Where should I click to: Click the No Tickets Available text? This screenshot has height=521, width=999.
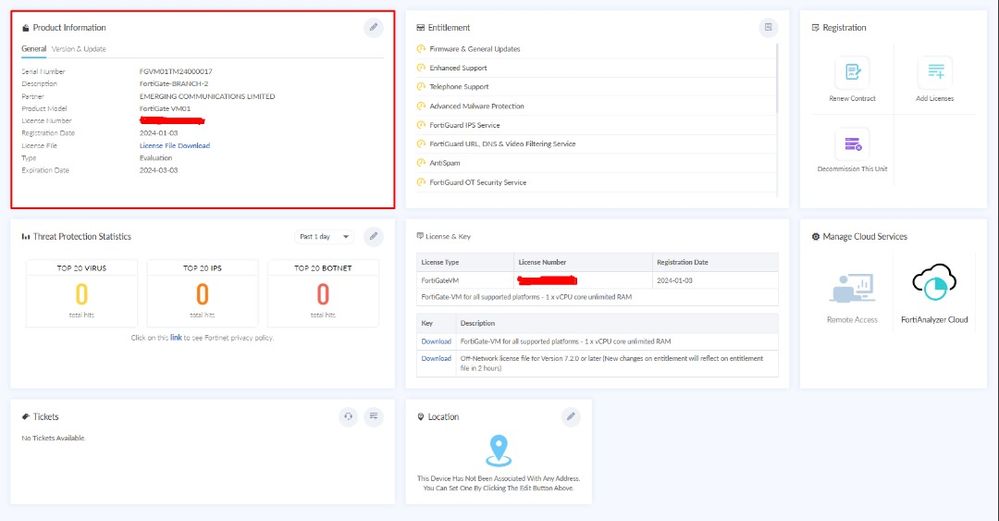click(x=53, y=438)
